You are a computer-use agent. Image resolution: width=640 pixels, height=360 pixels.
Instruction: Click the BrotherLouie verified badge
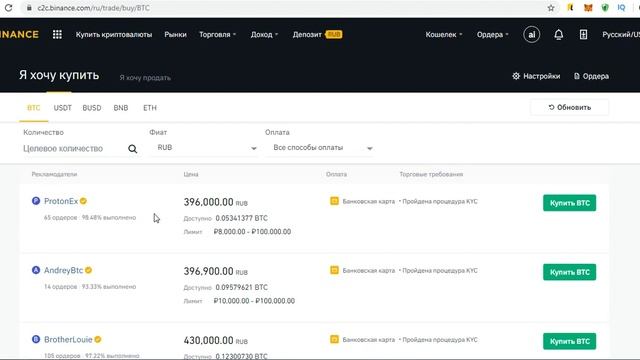coord(98,340)
